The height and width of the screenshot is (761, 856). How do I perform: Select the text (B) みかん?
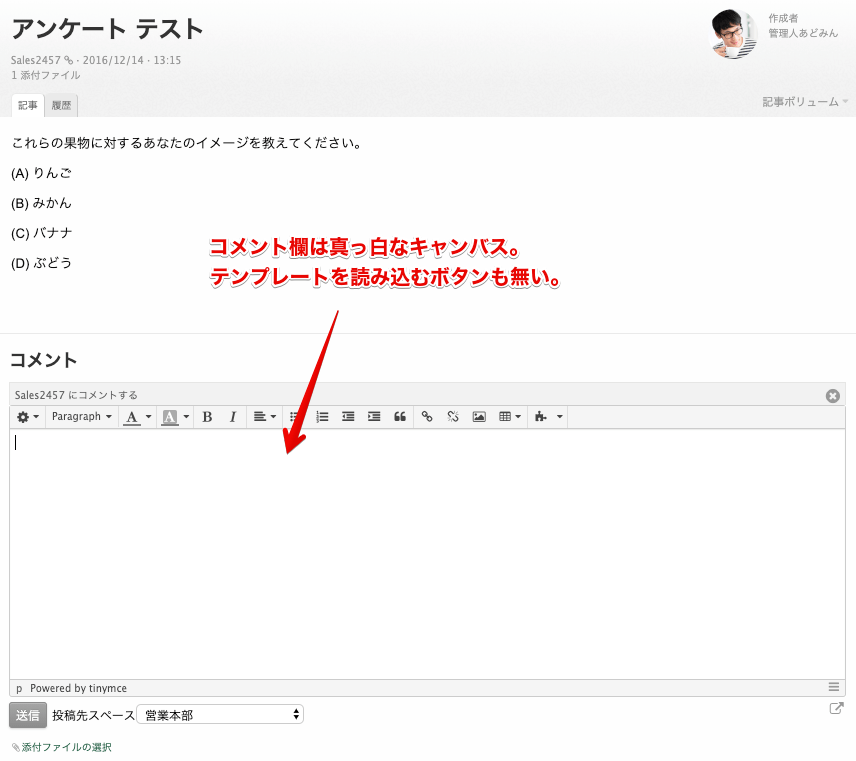pos(41,203)
